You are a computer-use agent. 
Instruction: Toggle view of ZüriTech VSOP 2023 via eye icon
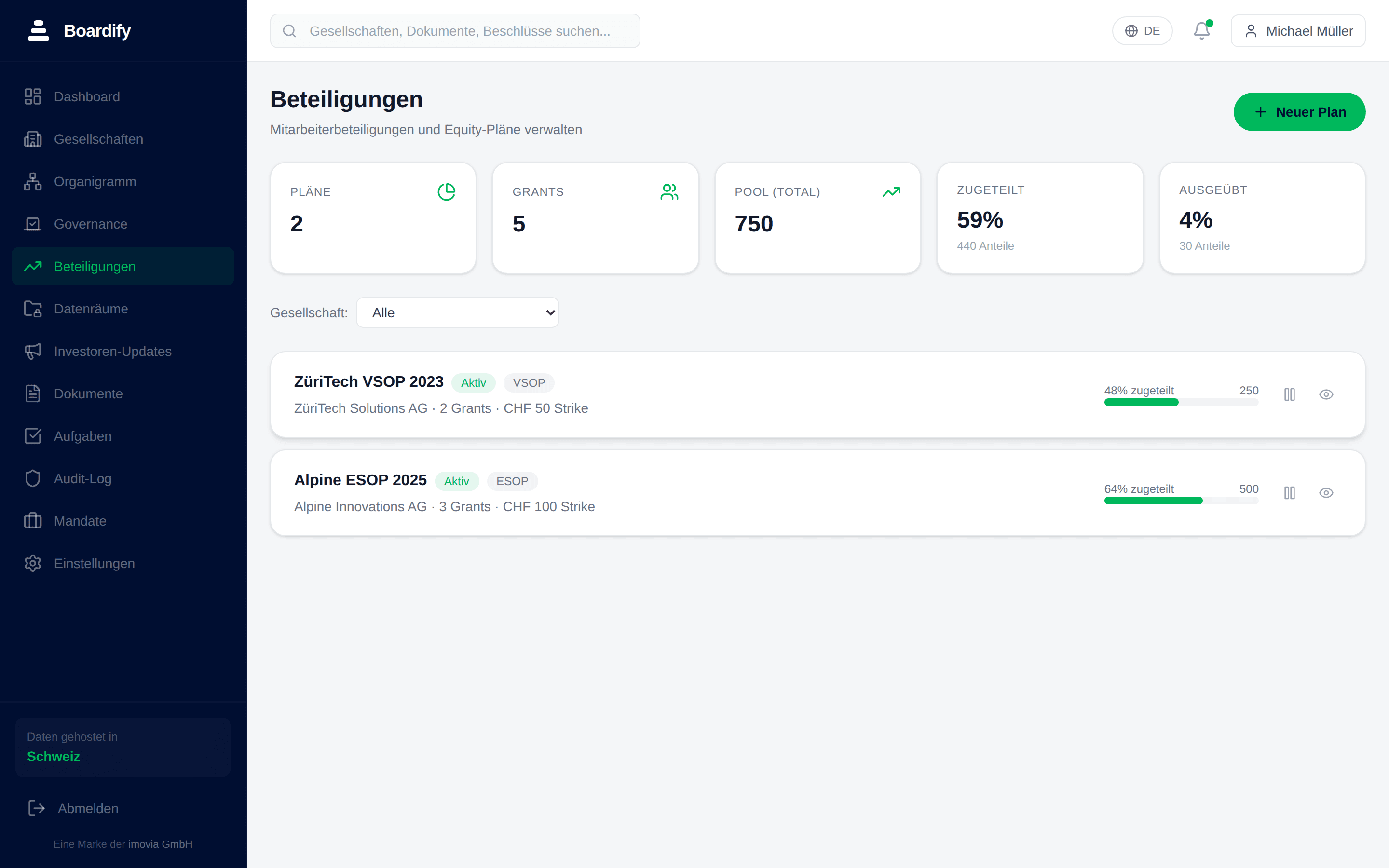(x=1326, y=394)
